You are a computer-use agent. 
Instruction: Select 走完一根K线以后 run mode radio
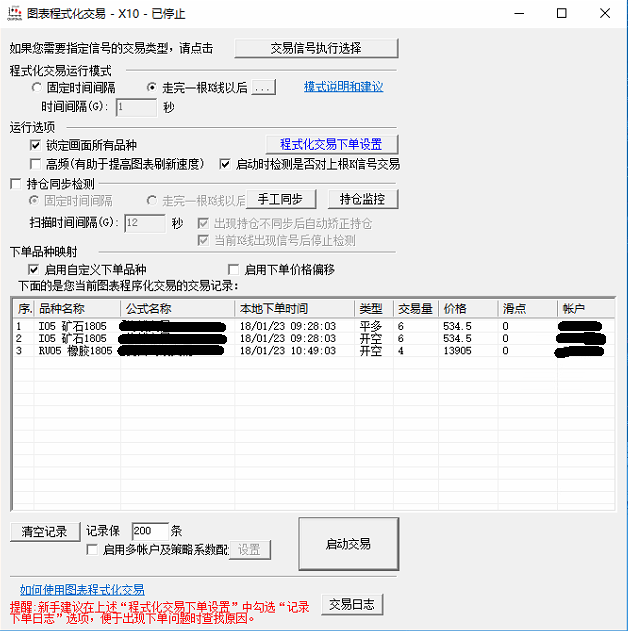point(152,87)
